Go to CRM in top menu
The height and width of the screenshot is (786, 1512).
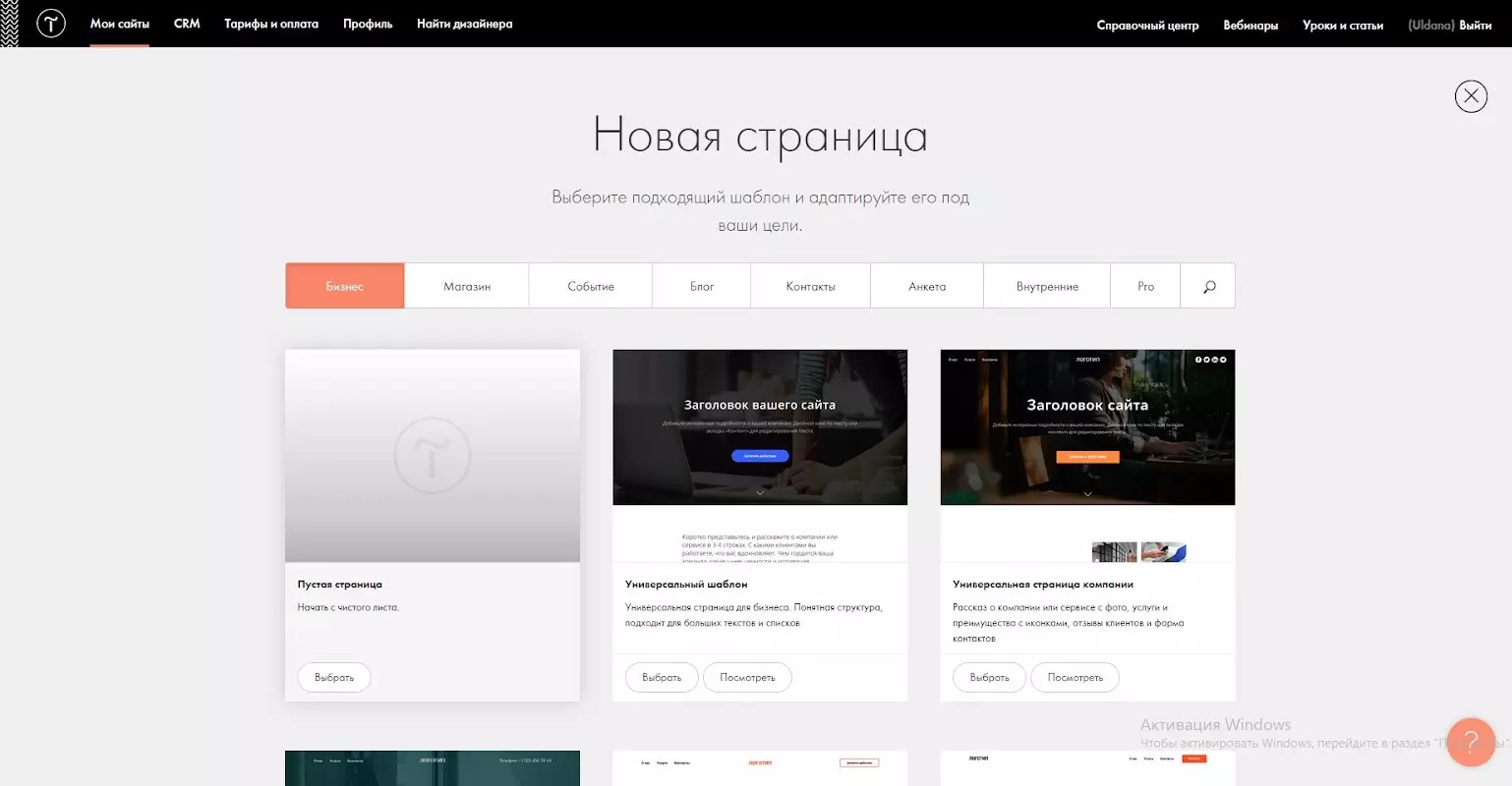pyautogui.click(x=187, y=24)
